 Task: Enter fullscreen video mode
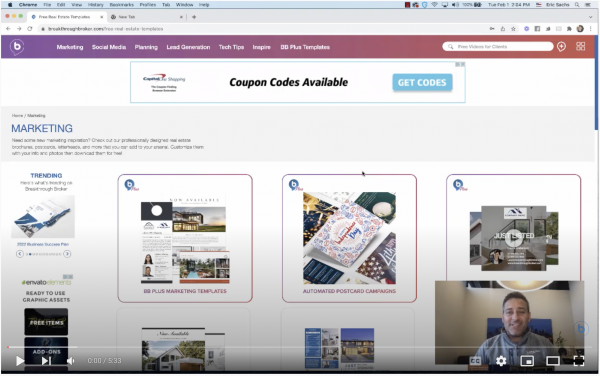pos(579,361)
